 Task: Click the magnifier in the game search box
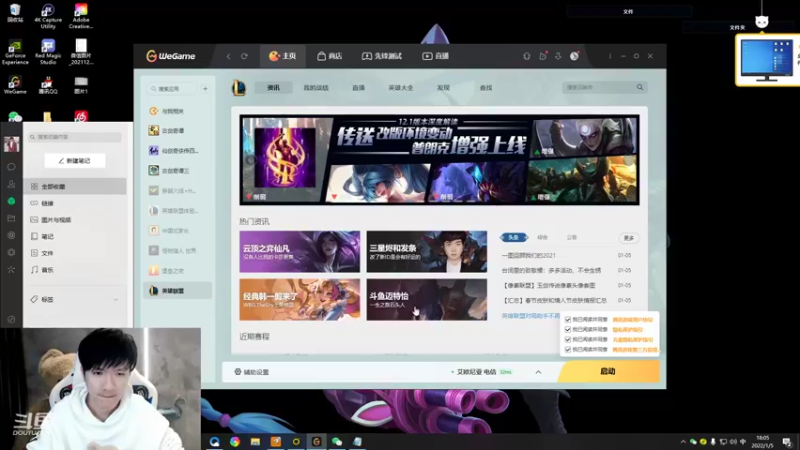coord(640,87)
